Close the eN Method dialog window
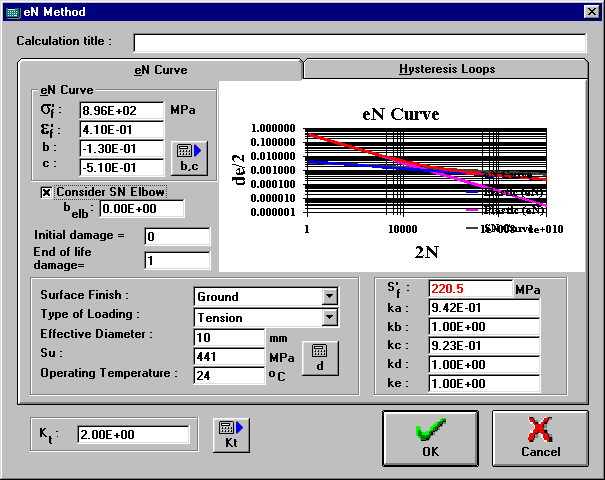The width and height of the screenshot is (605, 480). (591, 12)
